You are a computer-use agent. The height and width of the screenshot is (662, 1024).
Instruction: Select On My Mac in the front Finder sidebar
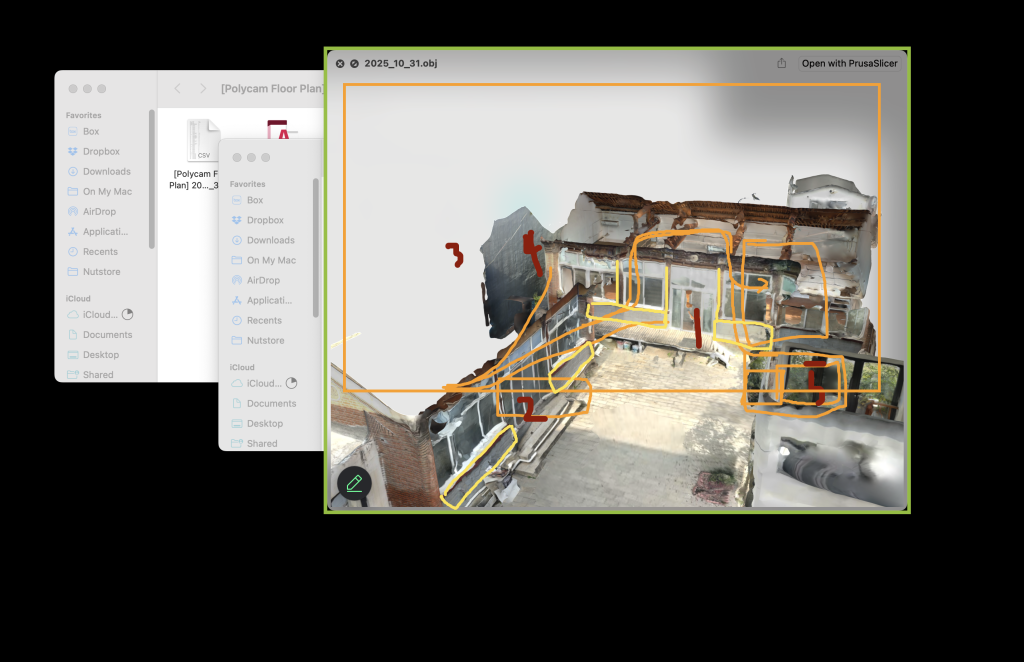[x=271, y=260]
